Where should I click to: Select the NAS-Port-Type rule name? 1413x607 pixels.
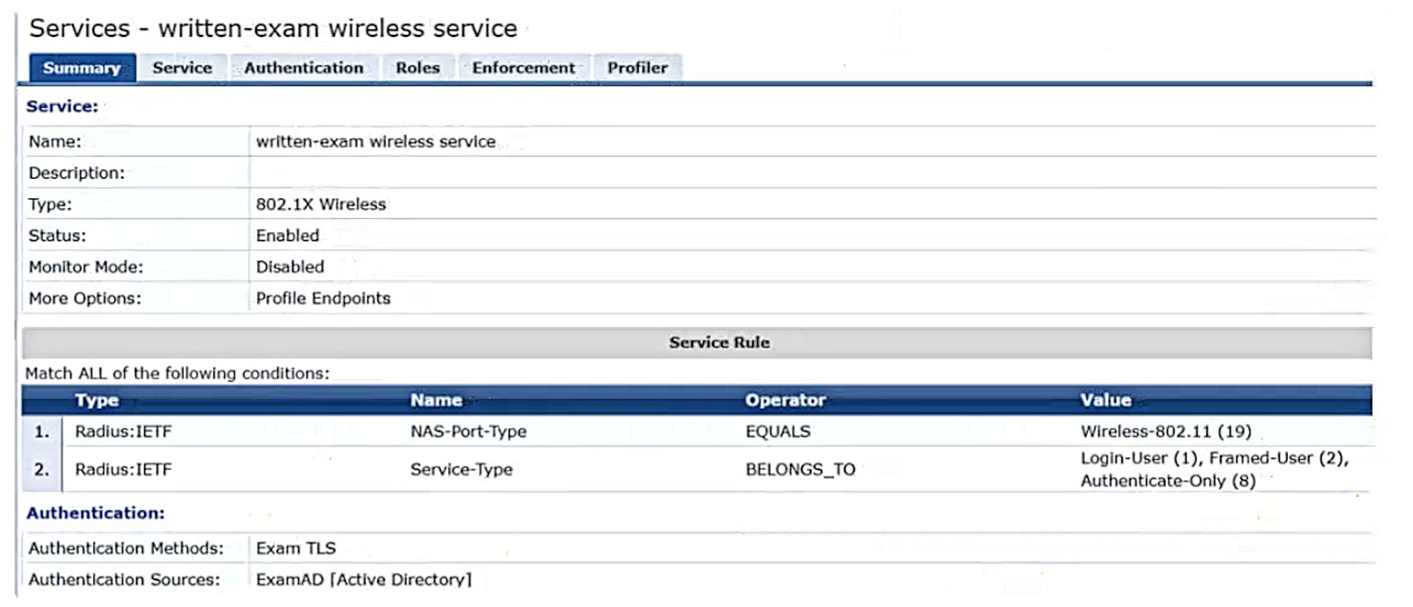(468, 432)
